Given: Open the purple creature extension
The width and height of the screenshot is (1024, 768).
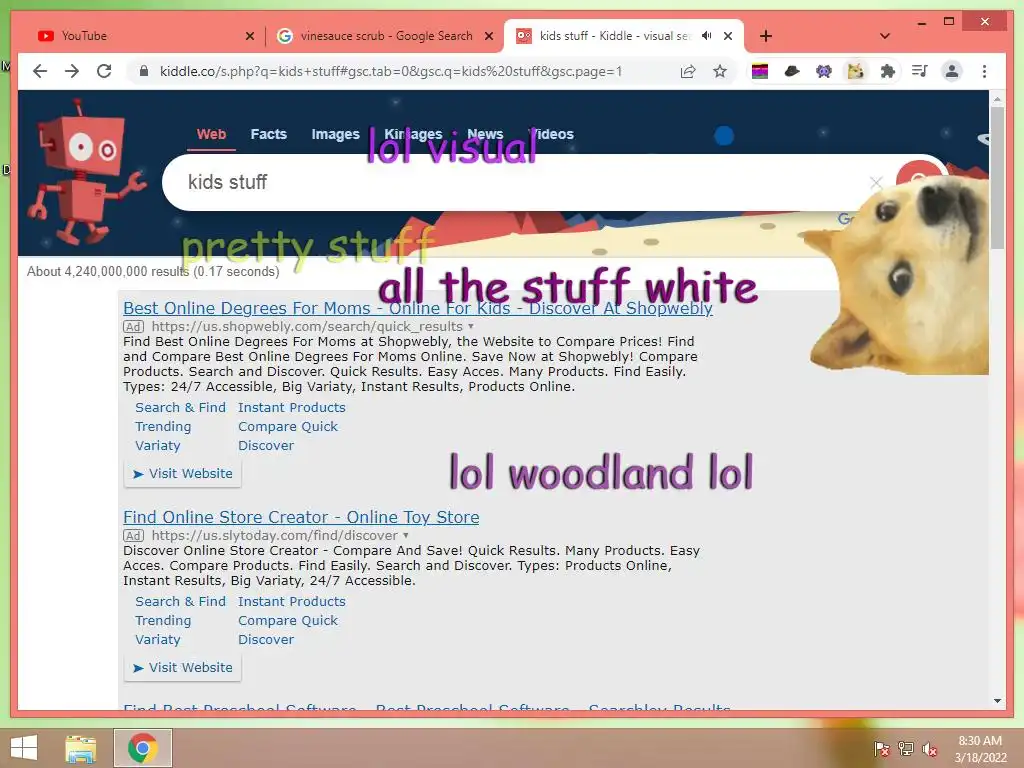Looking at the screenshot, I should [x=824, y=71].
